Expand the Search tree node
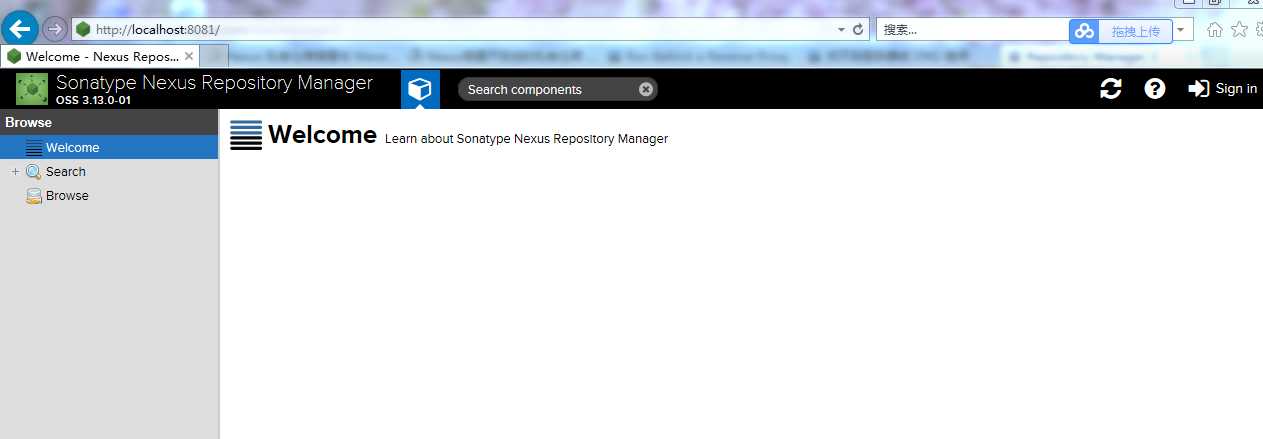Viewport: 1263px width, 439px height. [15, 172]
